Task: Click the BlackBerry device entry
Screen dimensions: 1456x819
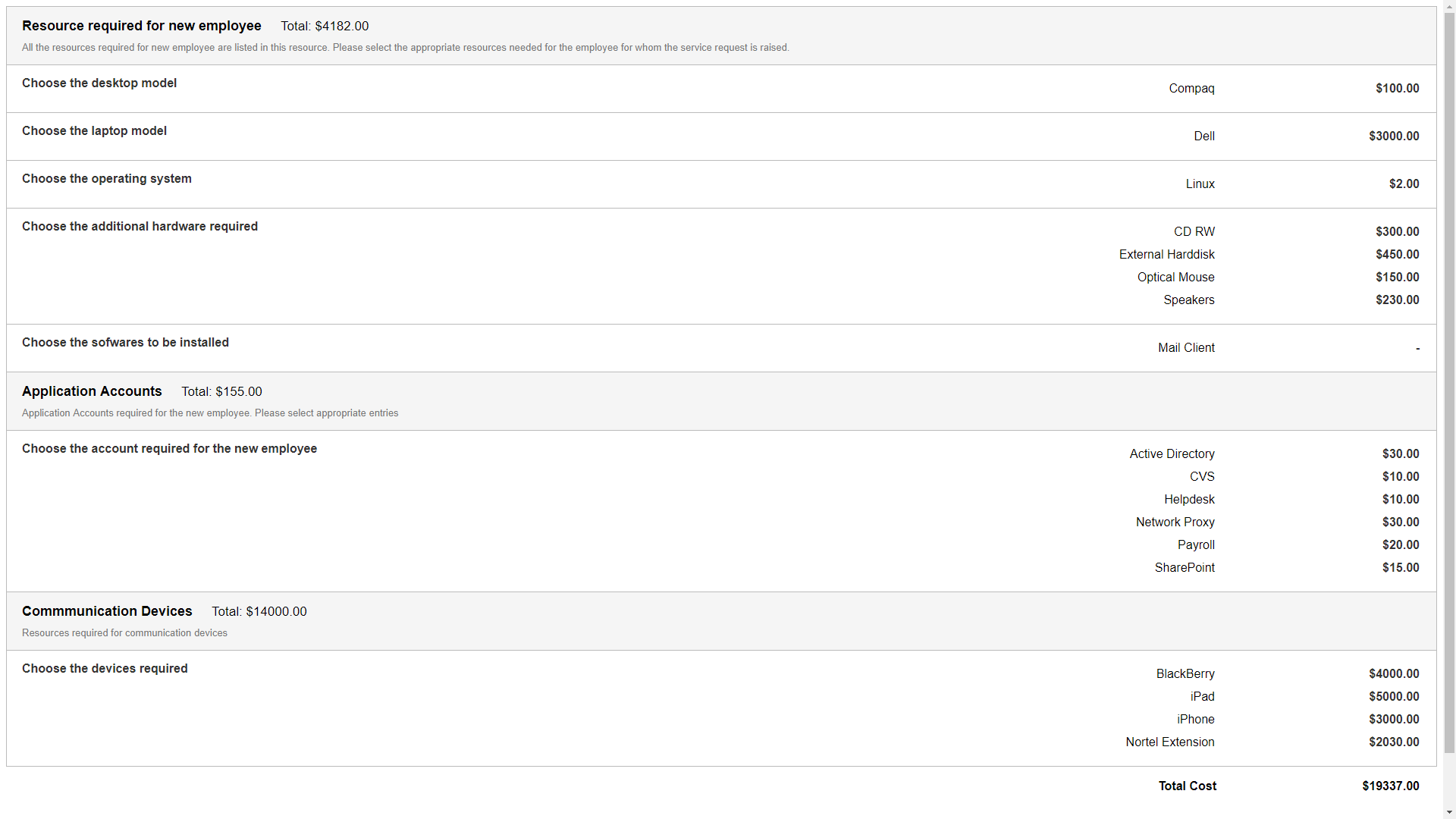Action: click(x=1185, y=674)
